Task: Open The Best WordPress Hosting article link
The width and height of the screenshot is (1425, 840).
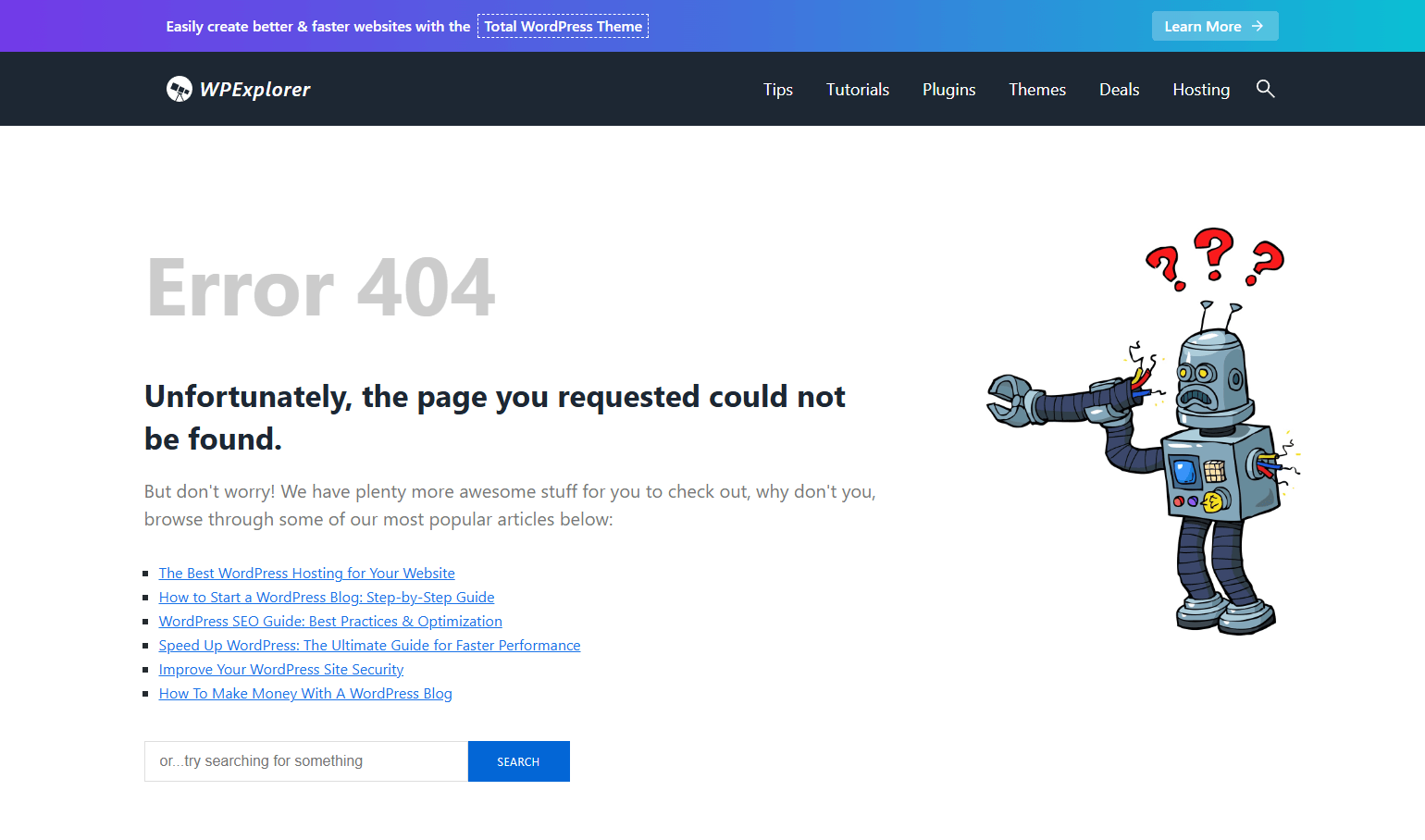Action: pyautogui.click(x=306, y=574)
